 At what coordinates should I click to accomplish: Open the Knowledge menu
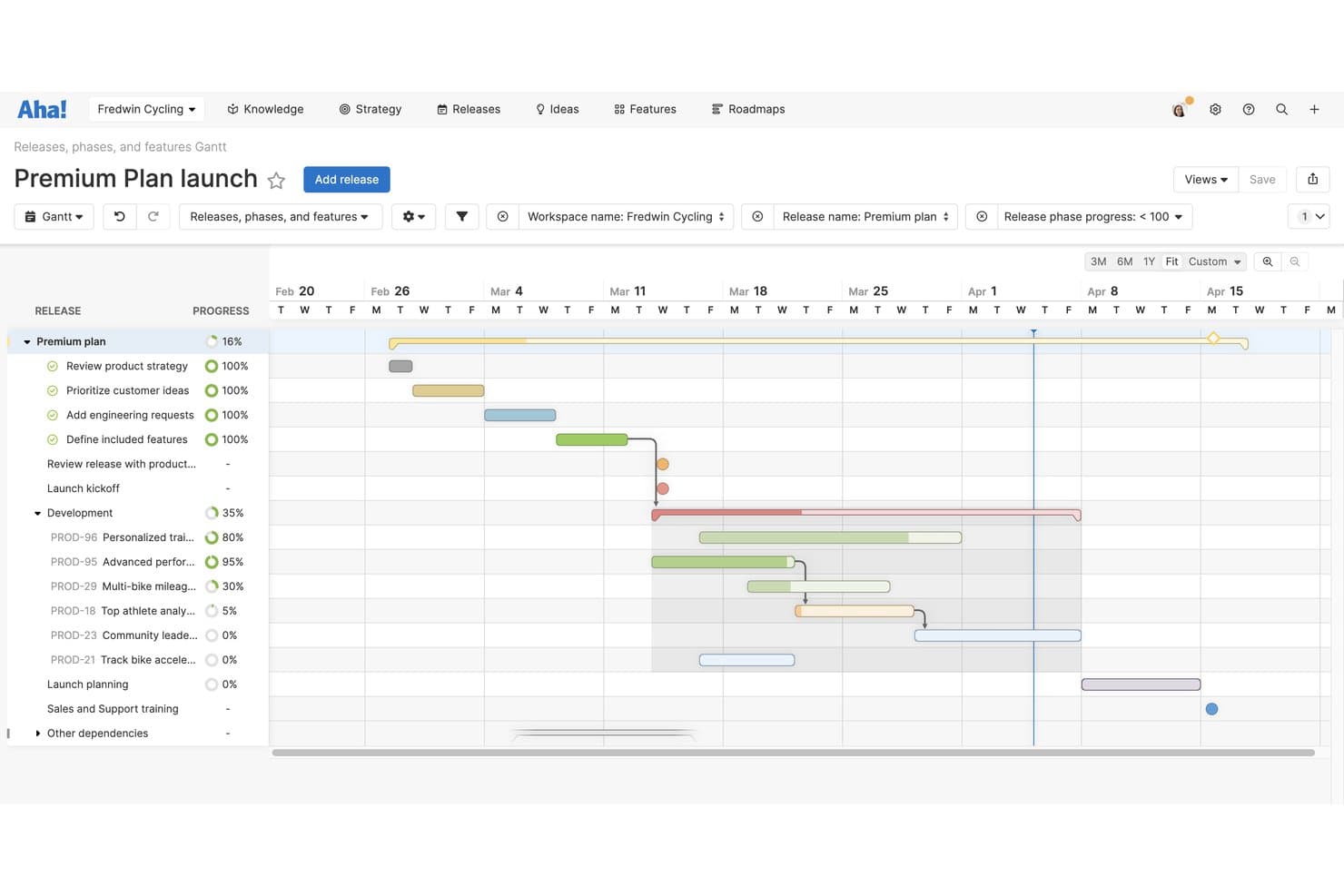tap(265, 109)
